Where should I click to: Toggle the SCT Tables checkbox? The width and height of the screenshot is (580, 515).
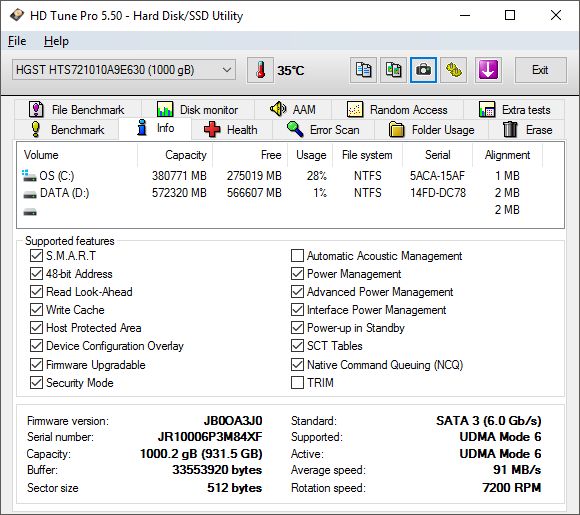tap(297, 346)
